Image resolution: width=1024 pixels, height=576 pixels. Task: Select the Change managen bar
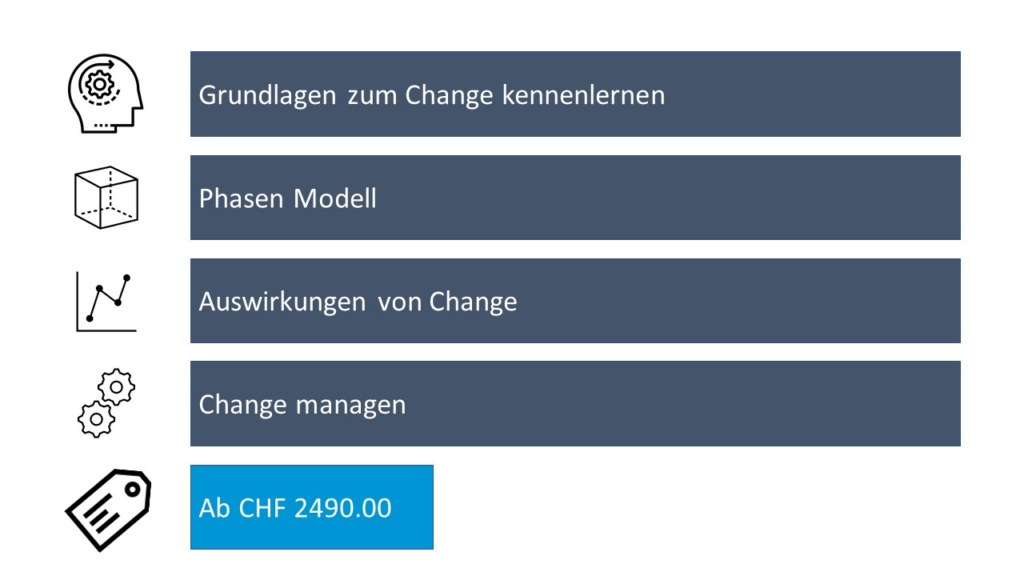coord(575,404)
